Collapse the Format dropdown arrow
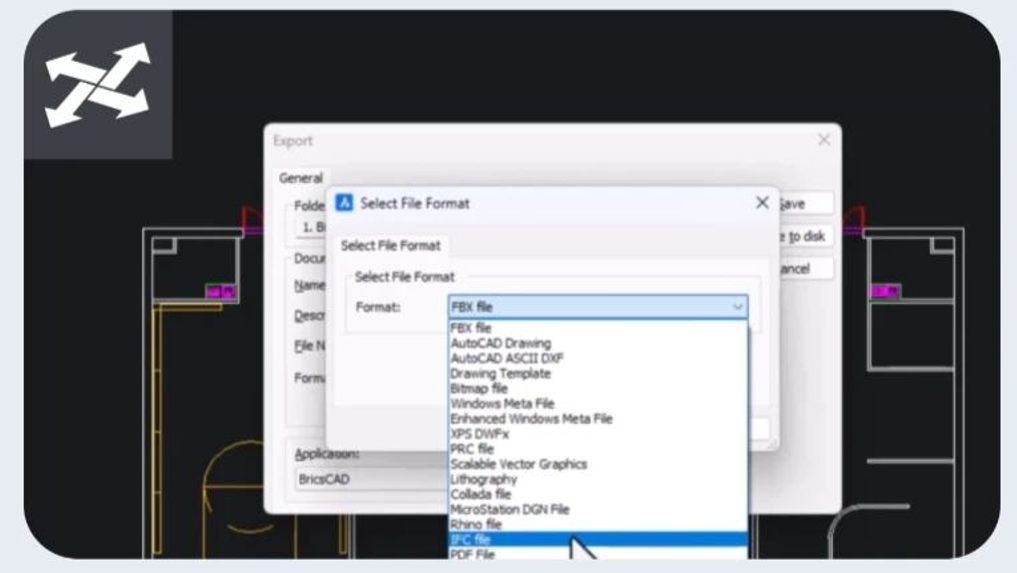This screenshot has height=573, width=1017. point(737,307)
